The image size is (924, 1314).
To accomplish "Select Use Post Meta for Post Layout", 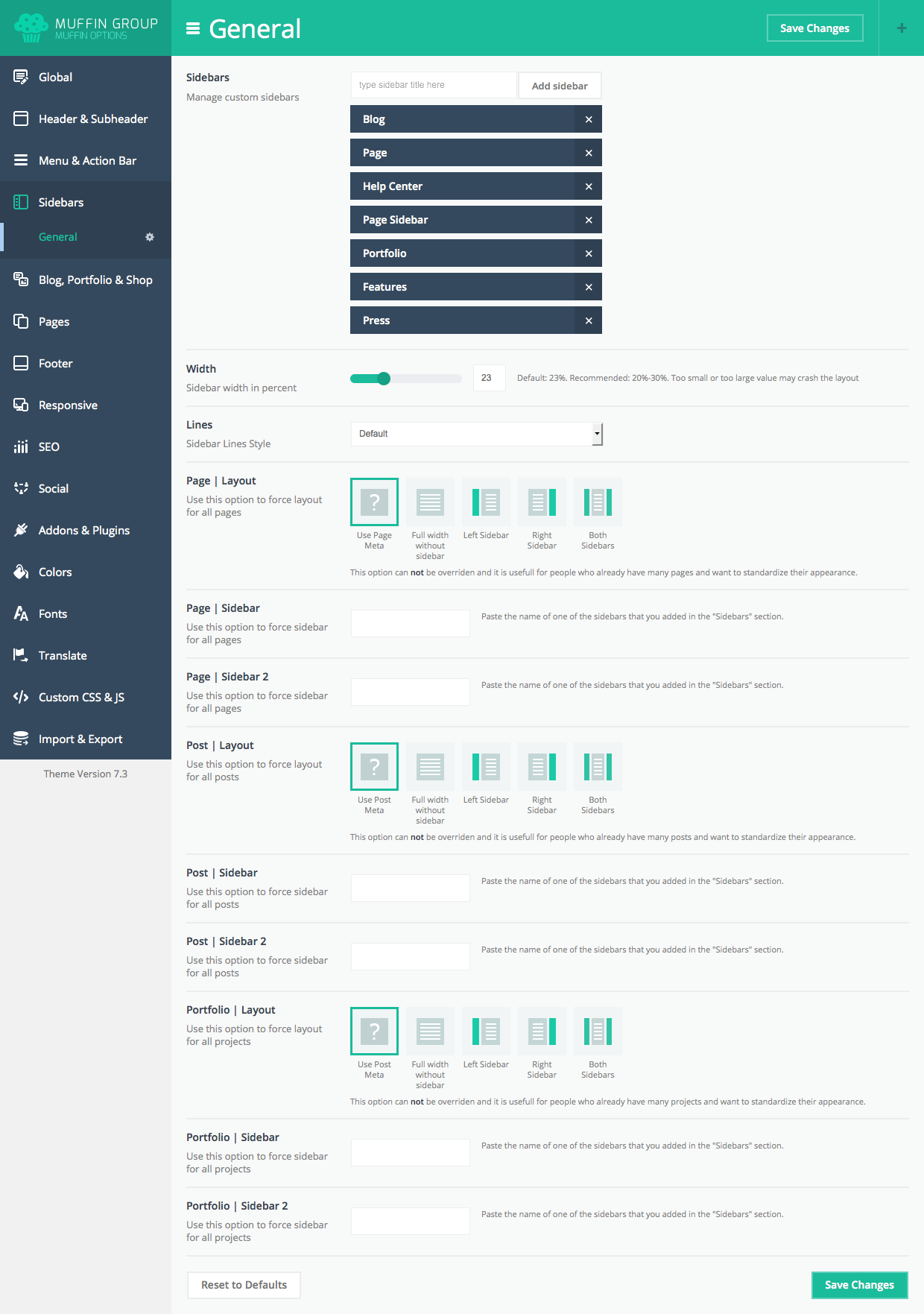I will click(x=374, y=767).
